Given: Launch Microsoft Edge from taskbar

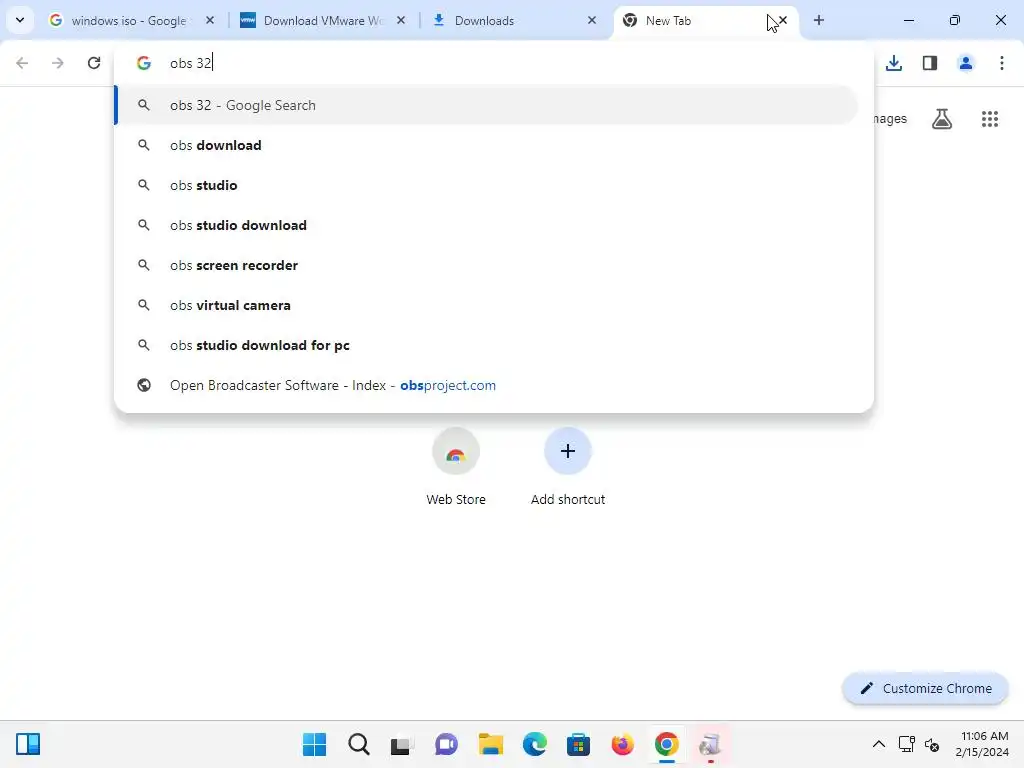Looking at the screenshot, I should coord(534,744).
